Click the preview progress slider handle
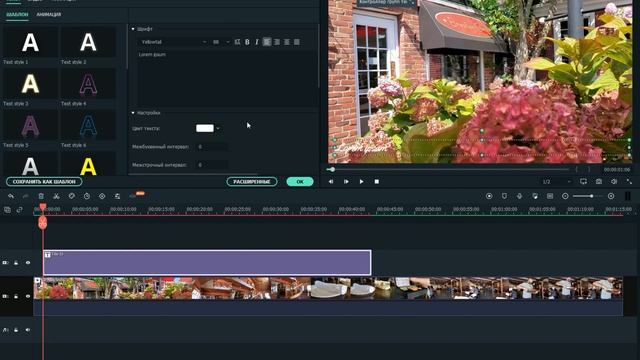Viewport: 640px width, 360px height. 332,169
